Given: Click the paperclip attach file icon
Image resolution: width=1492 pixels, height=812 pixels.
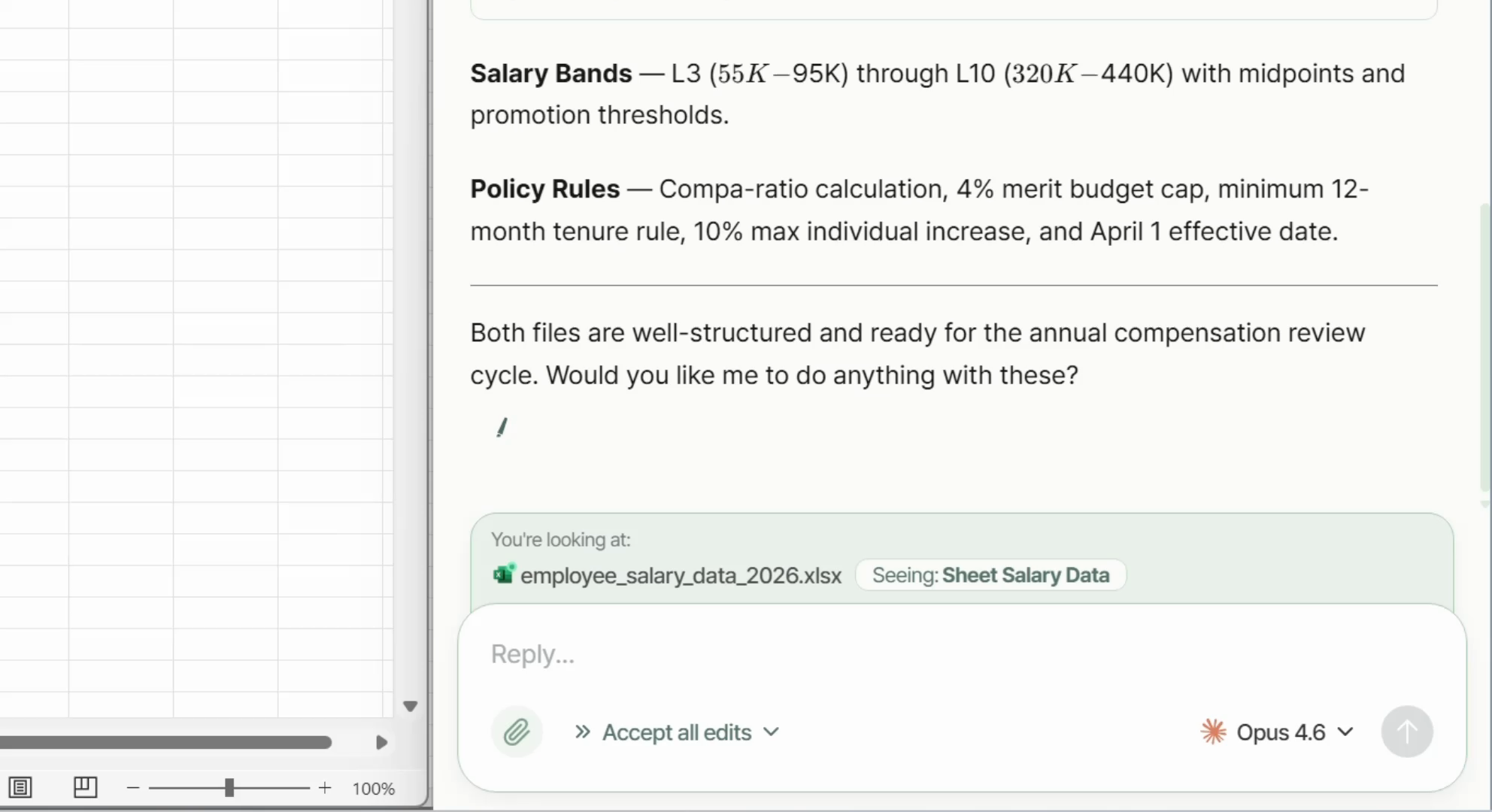Looking at the screenshot, I should 517,732.
